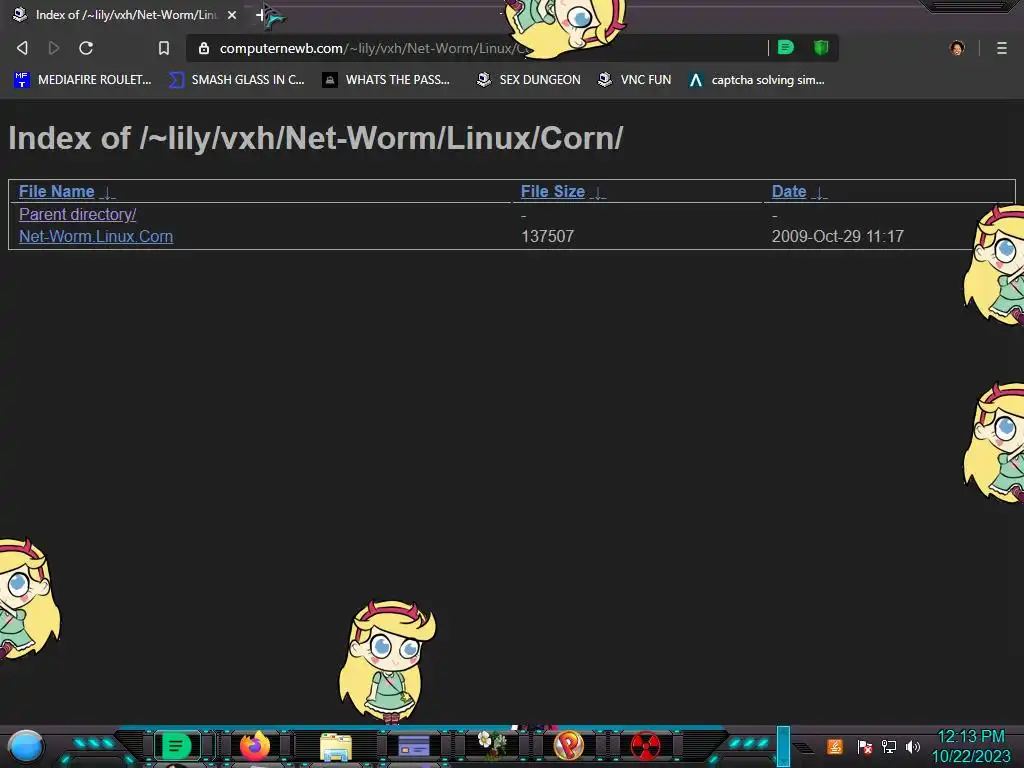This screenshot has height=768, width=1024.
Task: Download the Net-Worm.Linux.Corn file
Action: click(x=96, y=236)
